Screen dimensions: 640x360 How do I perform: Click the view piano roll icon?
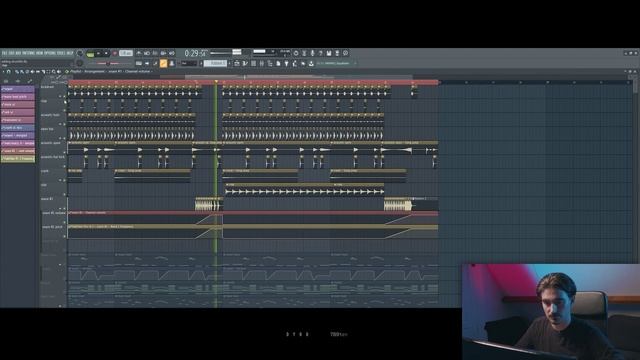[245, 63]
